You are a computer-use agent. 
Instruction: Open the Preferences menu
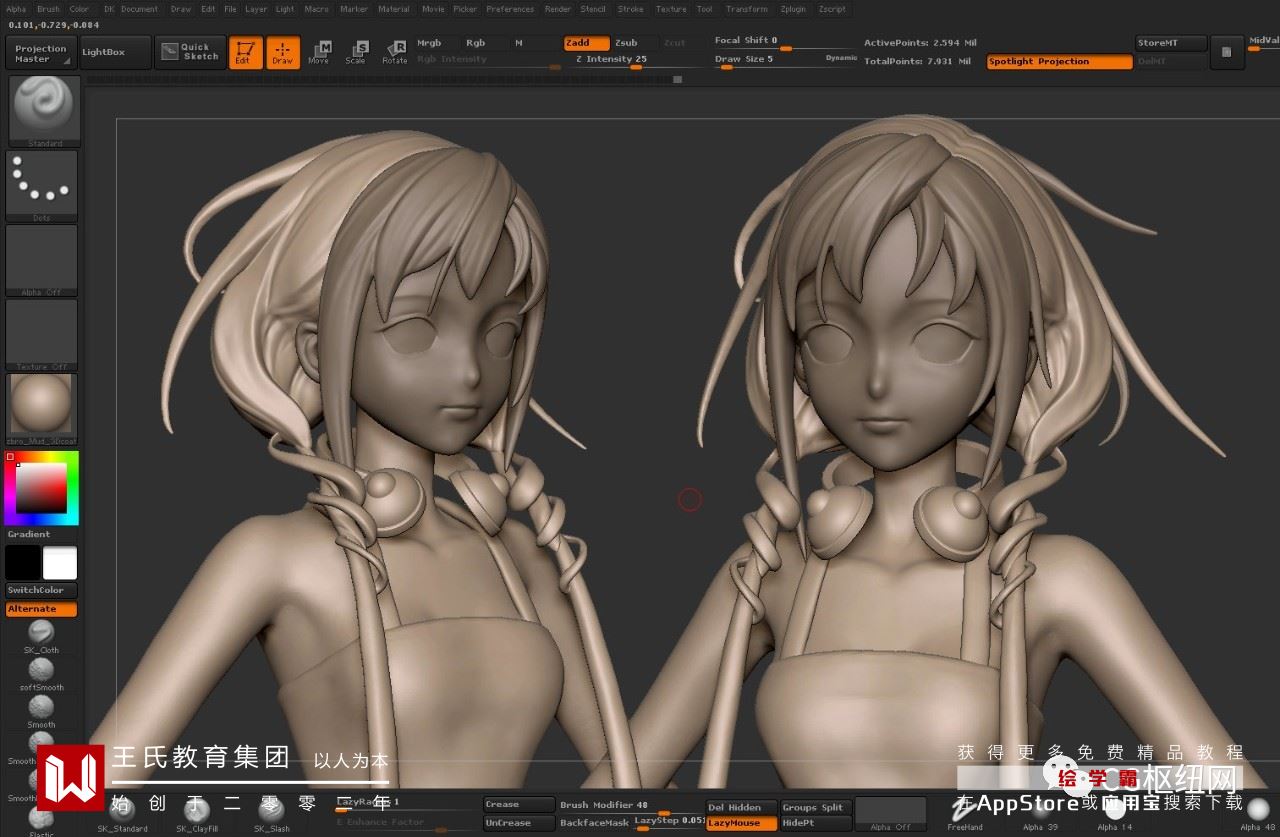(x=510, y=9)
